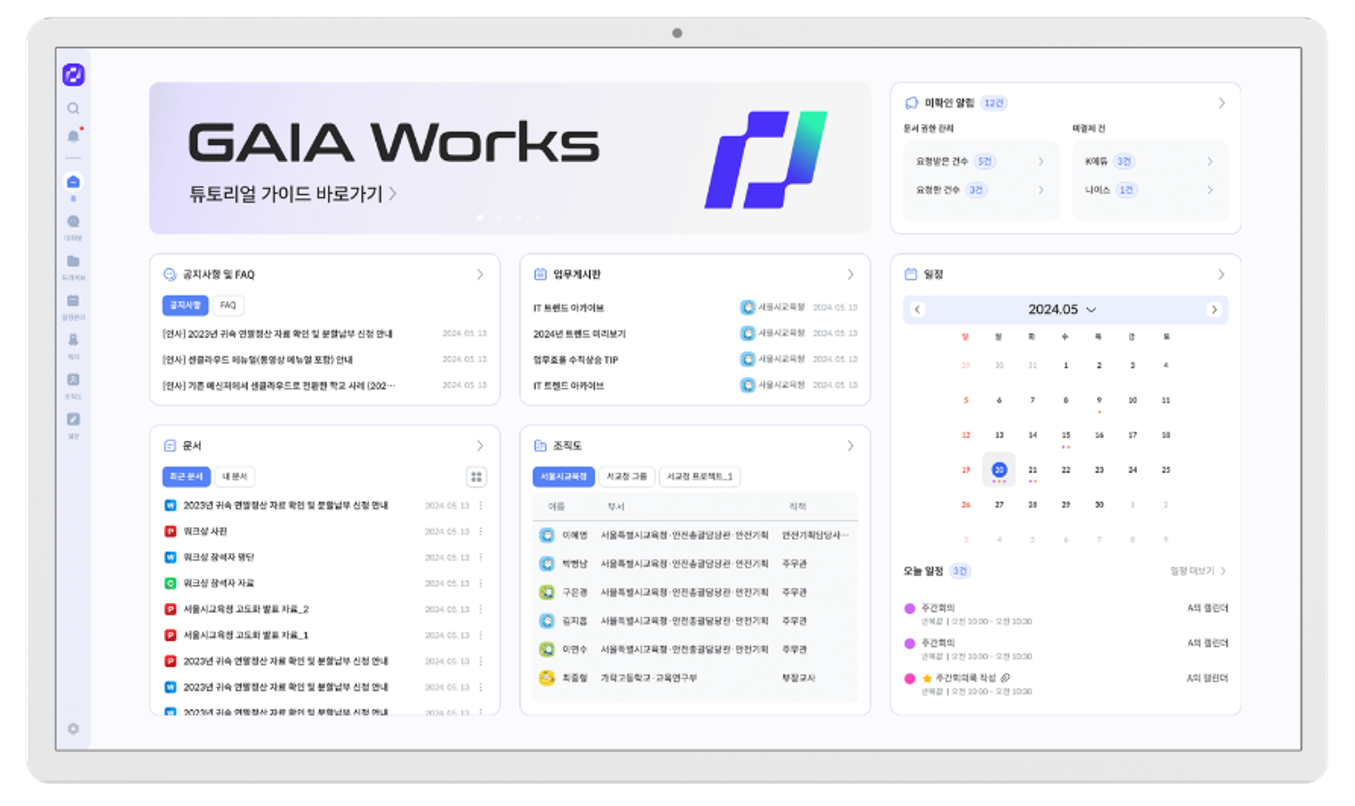Select the first banner carousel dot
Viewport: 1355px width, 806px height.
480,217
